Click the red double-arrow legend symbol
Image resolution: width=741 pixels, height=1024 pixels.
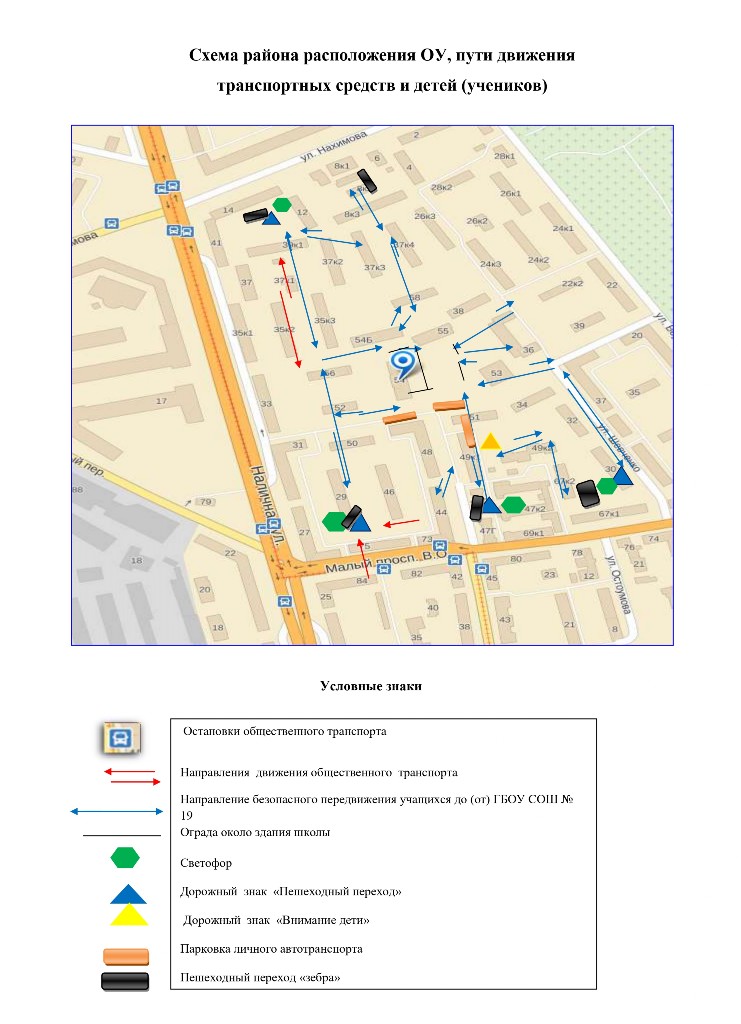[x=132, y=776]
